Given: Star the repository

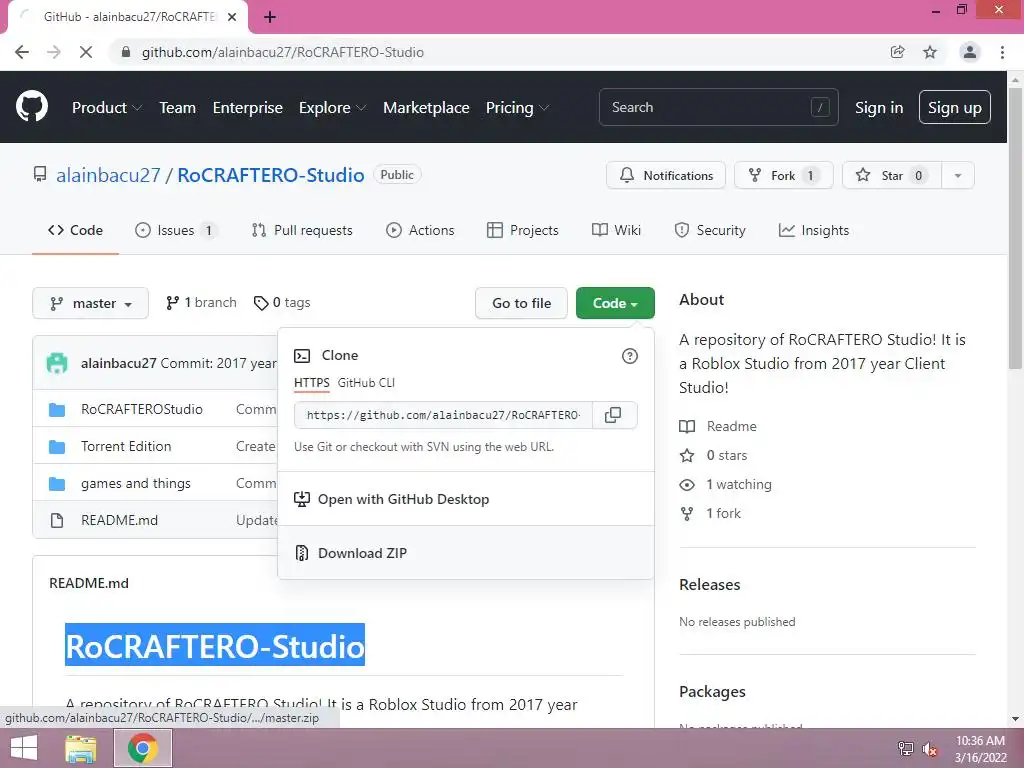Looking at the screenshot, I should point(892,176).
